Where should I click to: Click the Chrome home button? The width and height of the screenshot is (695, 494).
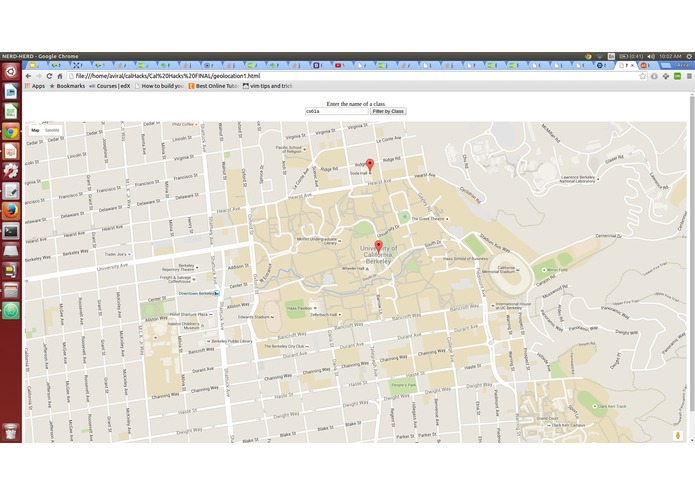coord(60,76)
